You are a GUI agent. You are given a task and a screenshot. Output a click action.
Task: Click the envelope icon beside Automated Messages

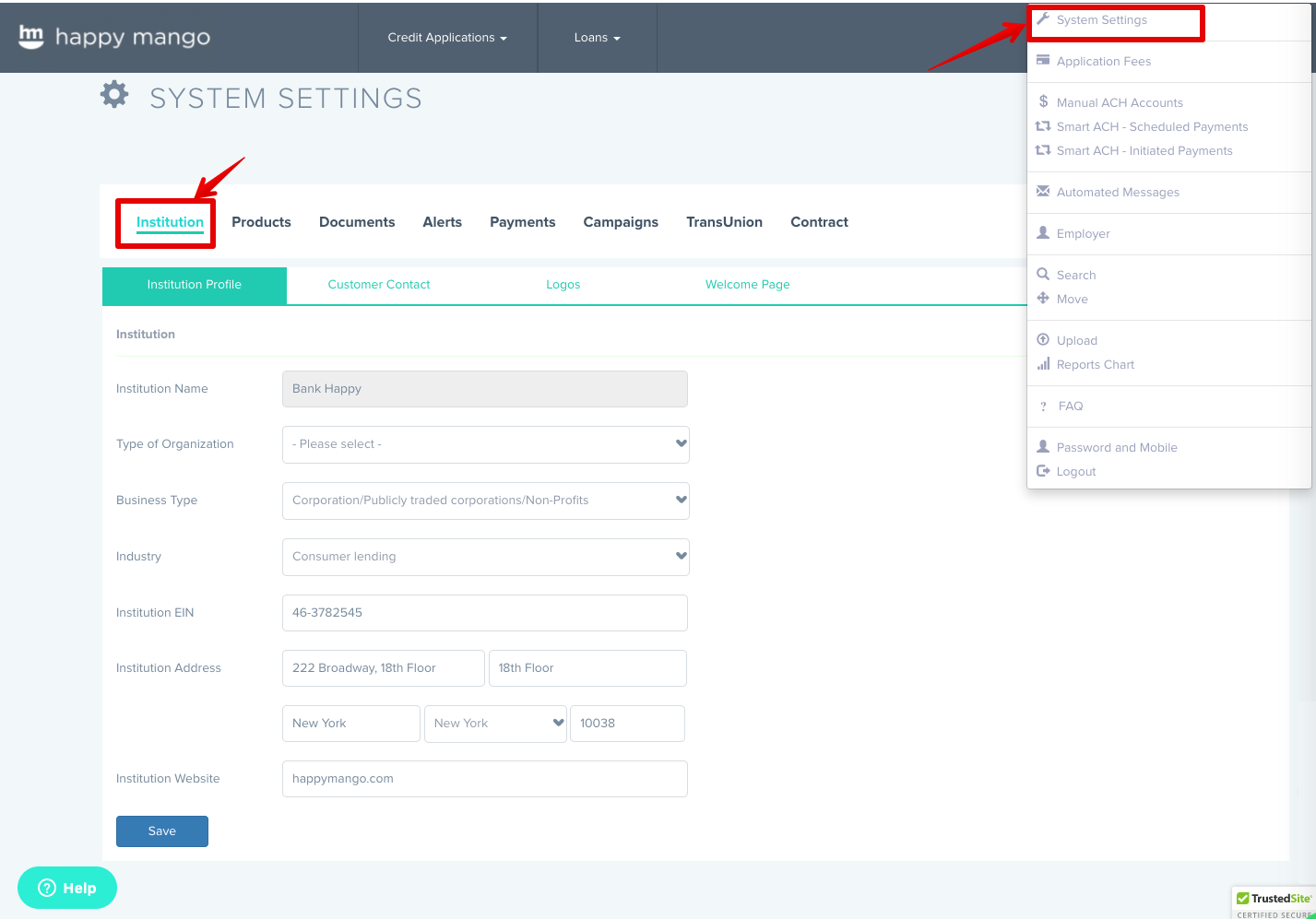tap(1043, 191)
